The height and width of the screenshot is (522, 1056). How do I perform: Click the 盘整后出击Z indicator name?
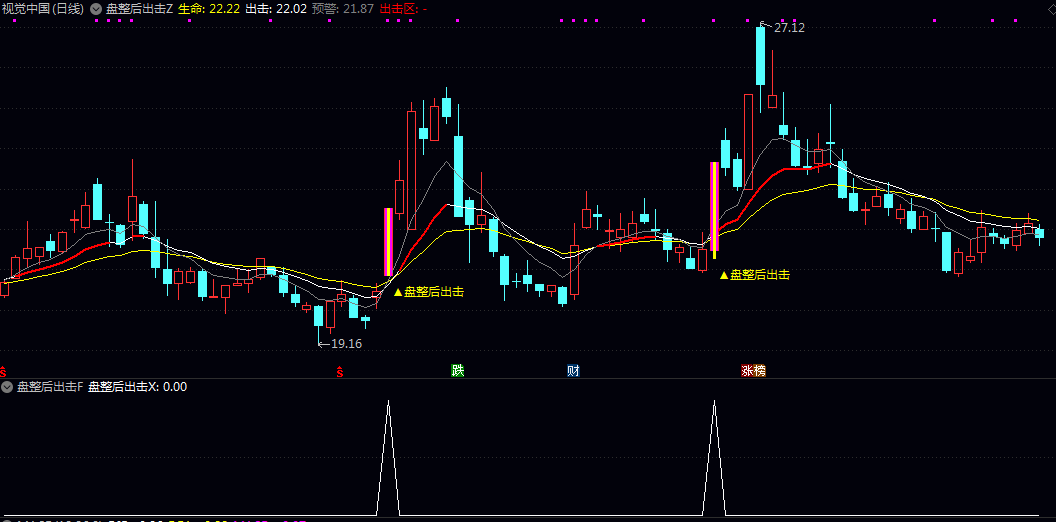click(139, 9)
